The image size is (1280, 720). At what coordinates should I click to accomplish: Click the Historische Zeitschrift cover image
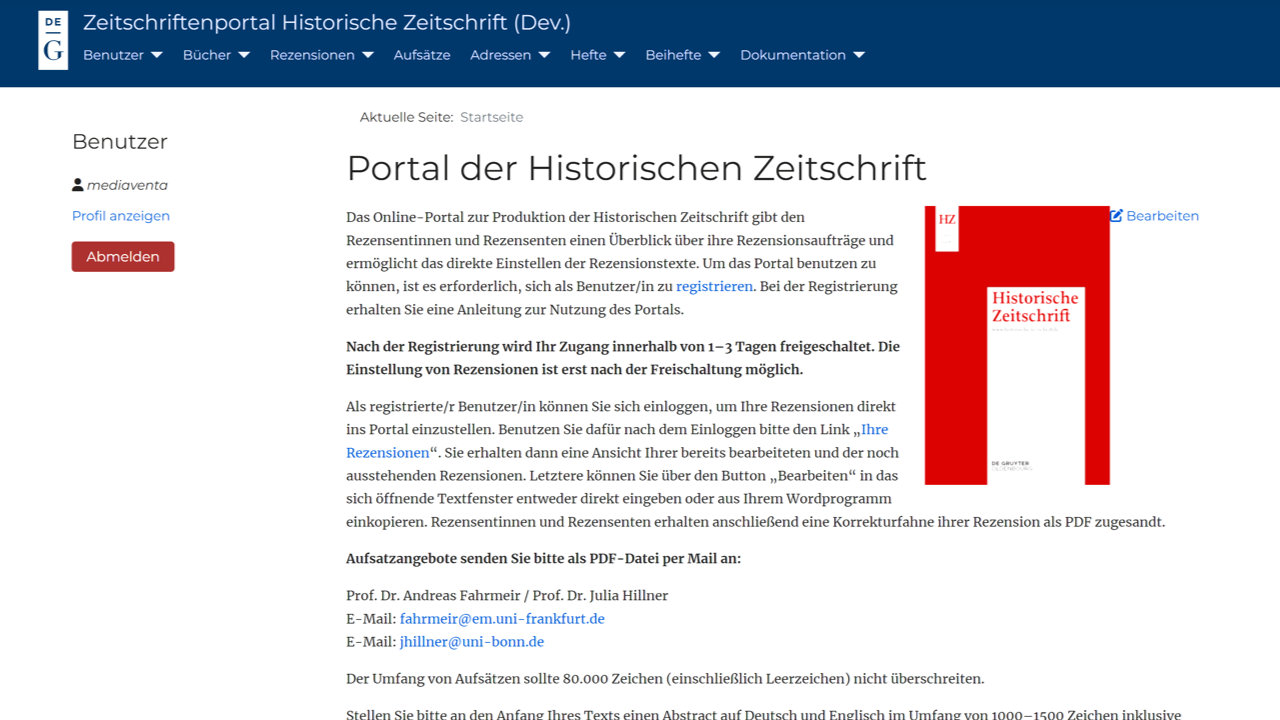click(x=1017, y=345)
